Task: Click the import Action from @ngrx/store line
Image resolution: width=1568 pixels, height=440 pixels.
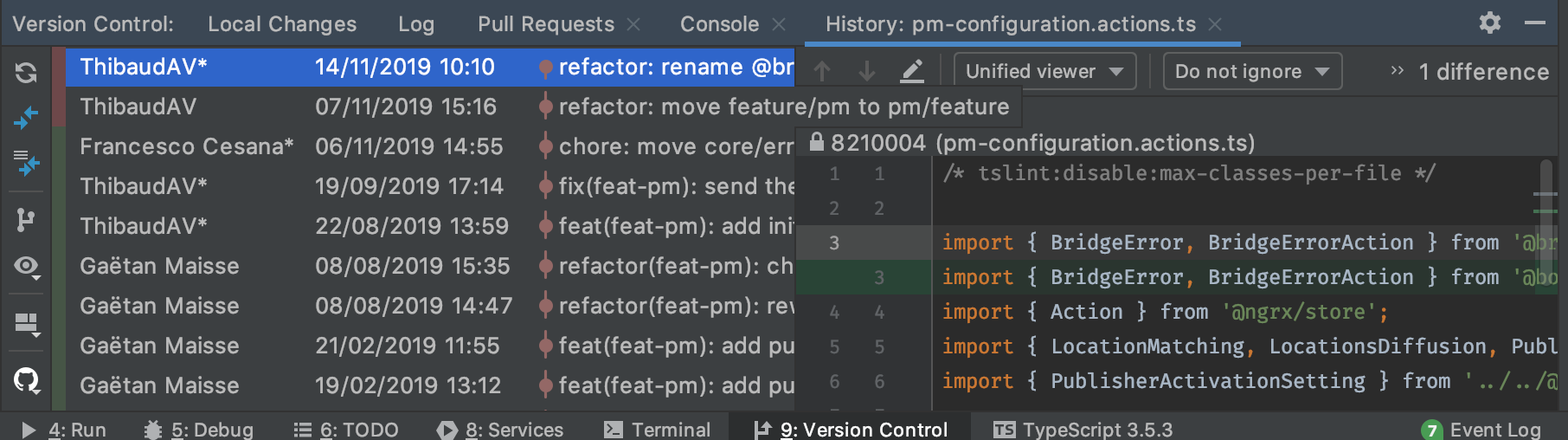Action: (1166, 312)
